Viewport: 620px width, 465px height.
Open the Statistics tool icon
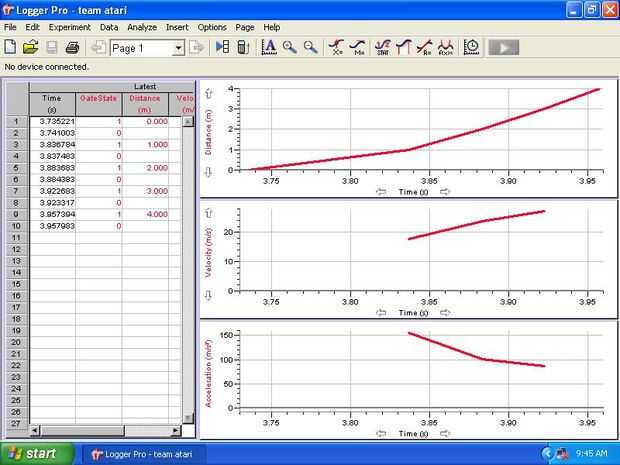click(x=383, y=47)
